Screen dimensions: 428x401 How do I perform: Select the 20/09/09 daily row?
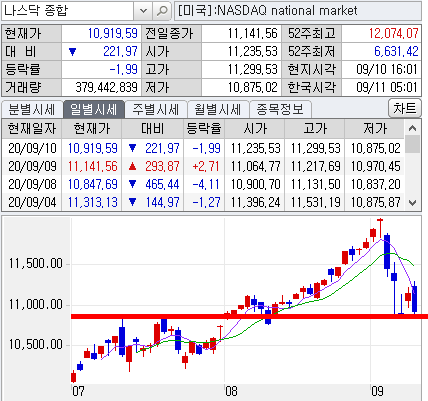coord(203,166)
